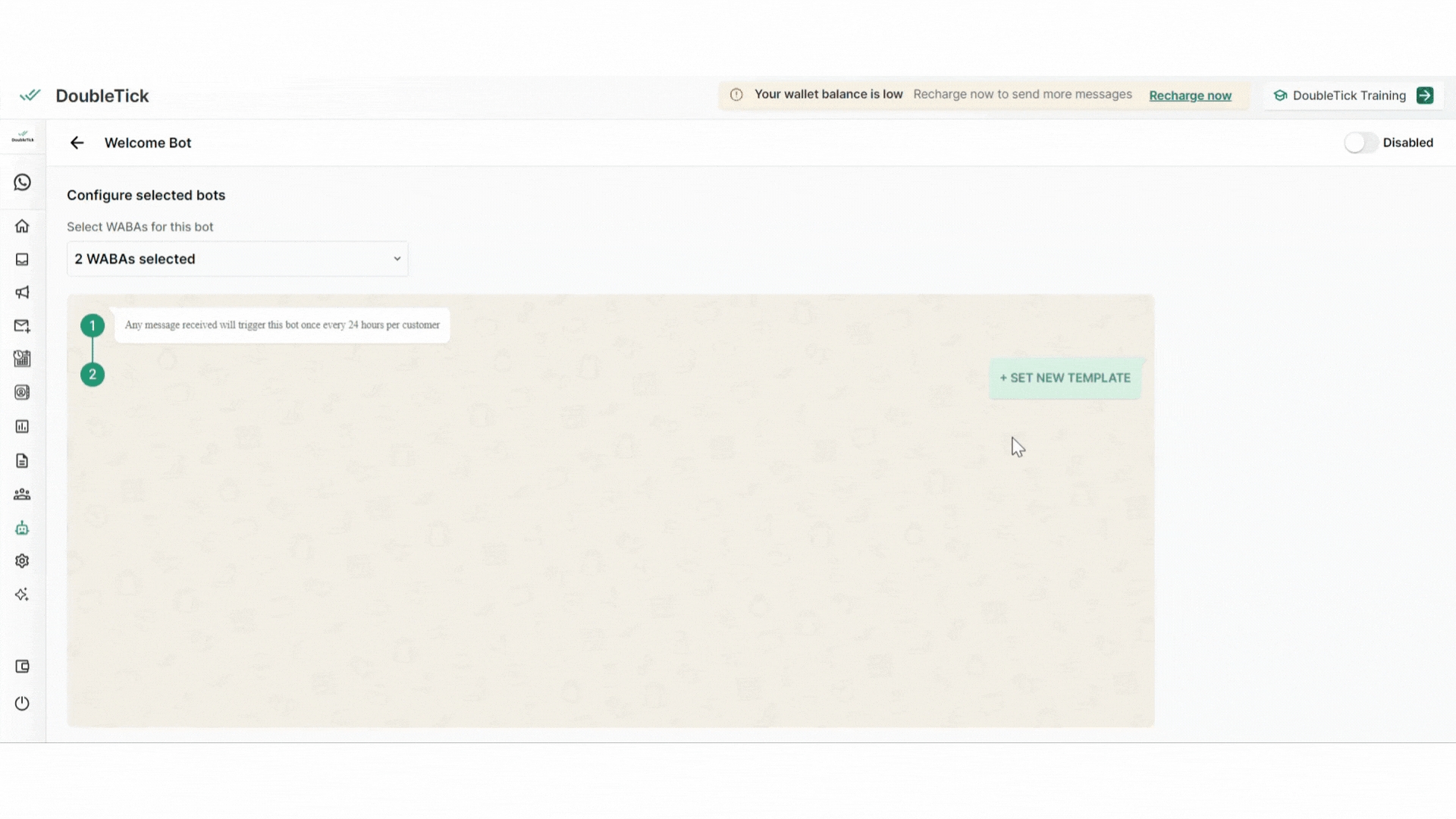The height and width of the screenshot is (819, 1456).
Task: Open Broadcast megaphone icon
Action: coord(22,293)
